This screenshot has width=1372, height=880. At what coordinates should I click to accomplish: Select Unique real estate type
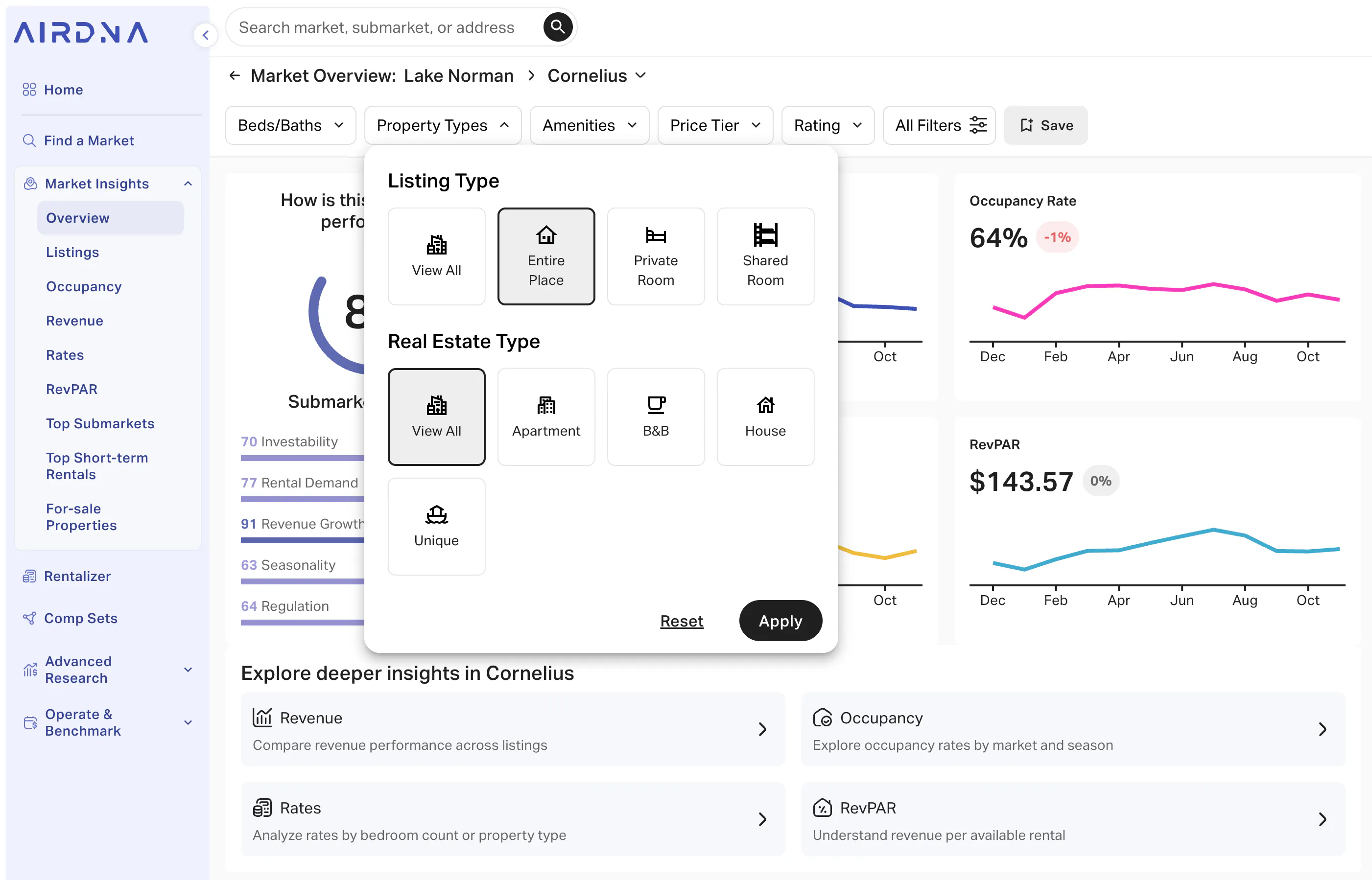pyautogui.click(x=436, y=526)
